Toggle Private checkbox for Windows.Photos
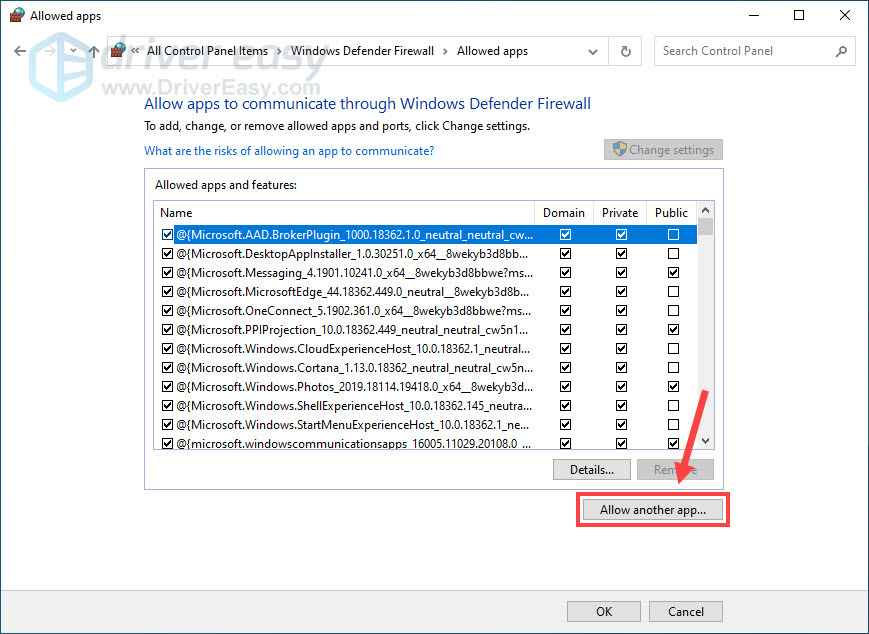Image resolution: width=869 pixels, height=634 pixels. (x=621, y=386)
